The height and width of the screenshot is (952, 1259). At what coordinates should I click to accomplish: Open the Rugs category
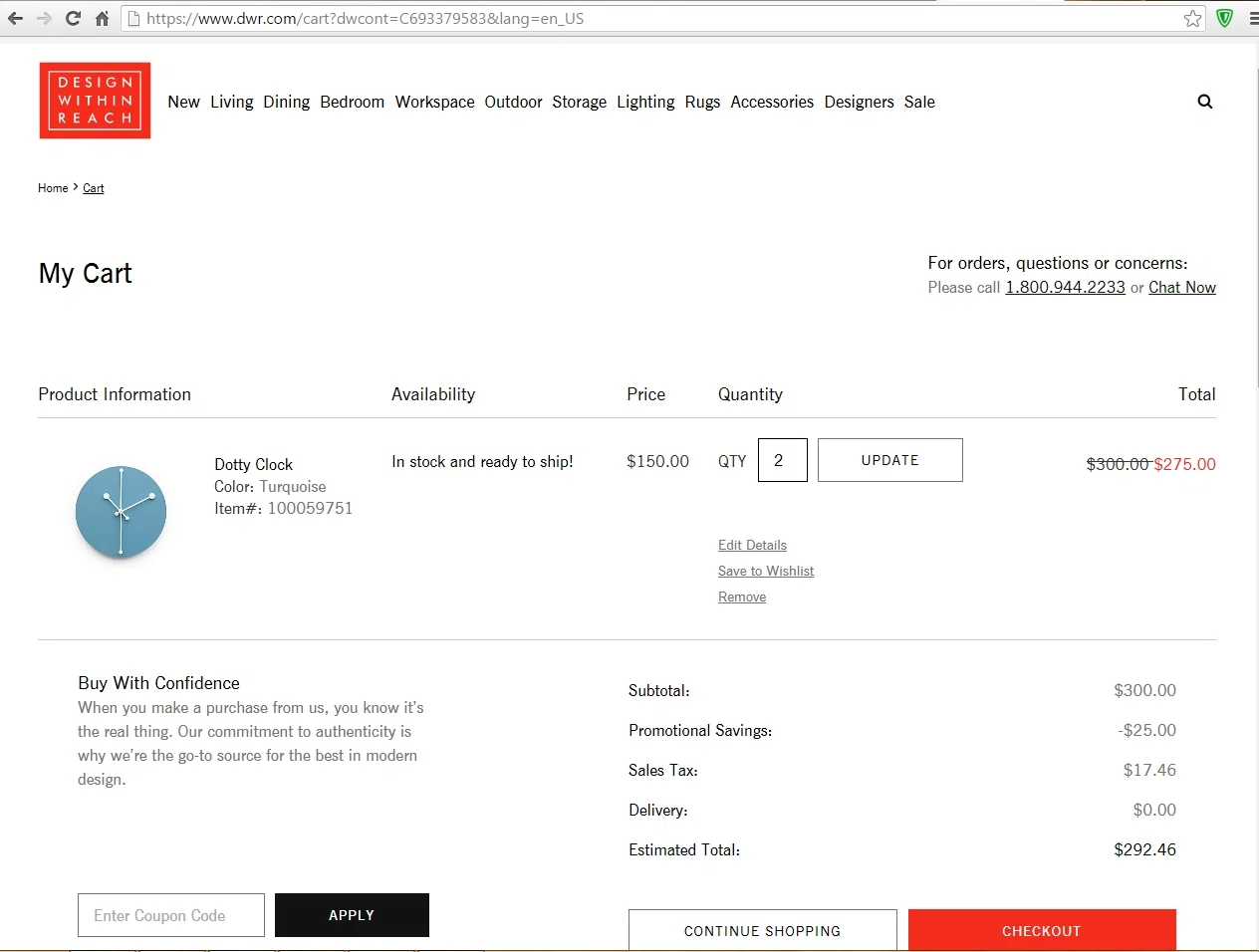point(703,102)
